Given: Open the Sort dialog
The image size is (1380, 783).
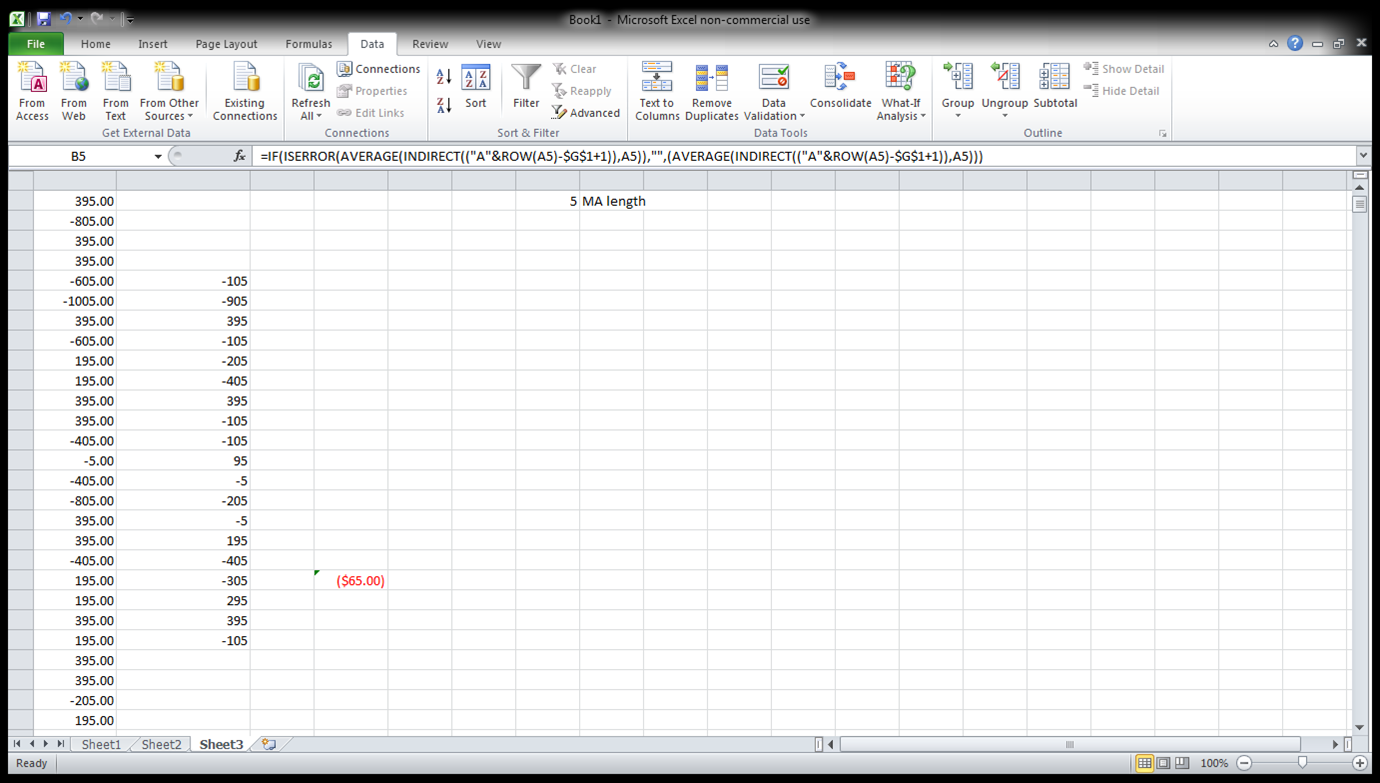Looking at the screenshot, I should click(x=476, y=88).
